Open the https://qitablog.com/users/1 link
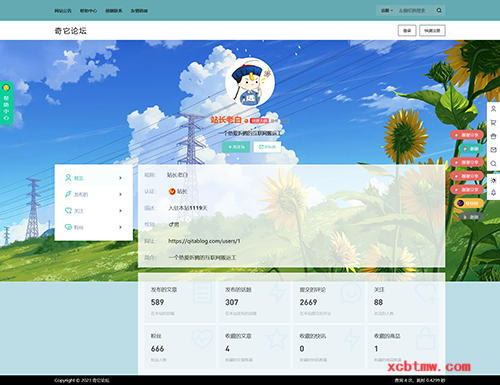The height and width of the screenshot is (385, 500). pyautogui.click(x=204, y=241)
